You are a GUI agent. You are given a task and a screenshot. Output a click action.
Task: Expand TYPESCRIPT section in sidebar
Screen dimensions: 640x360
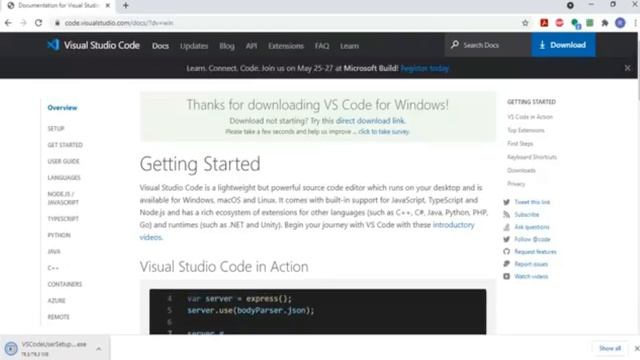(63, 219)
